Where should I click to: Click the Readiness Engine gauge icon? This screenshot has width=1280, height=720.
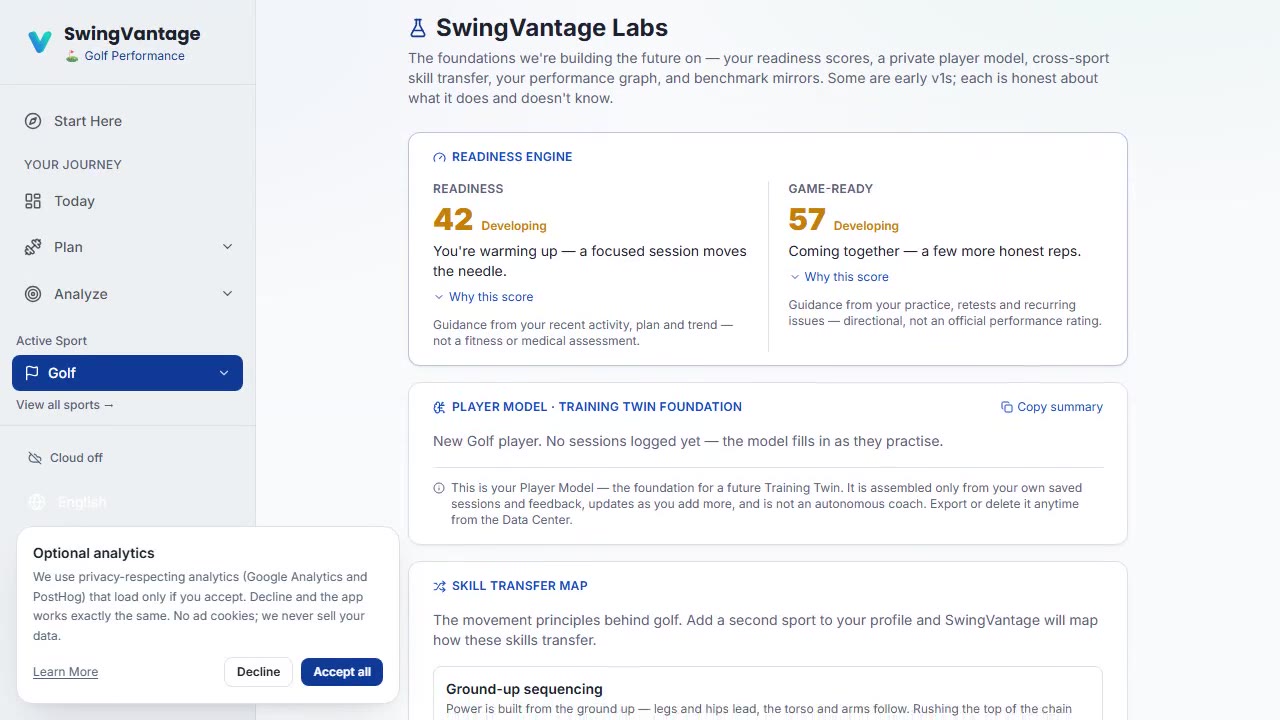coord(439,157)
